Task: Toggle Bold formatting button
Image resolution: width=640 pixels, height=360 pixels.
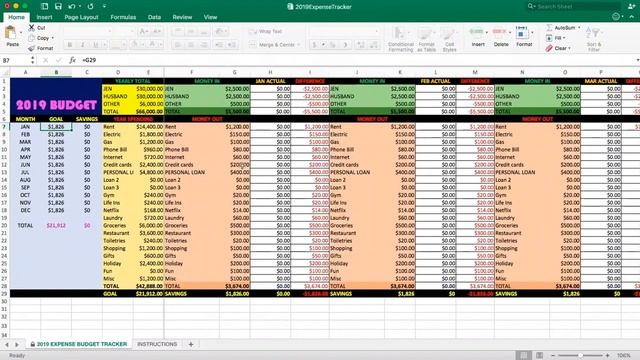Action: point(69,44)
